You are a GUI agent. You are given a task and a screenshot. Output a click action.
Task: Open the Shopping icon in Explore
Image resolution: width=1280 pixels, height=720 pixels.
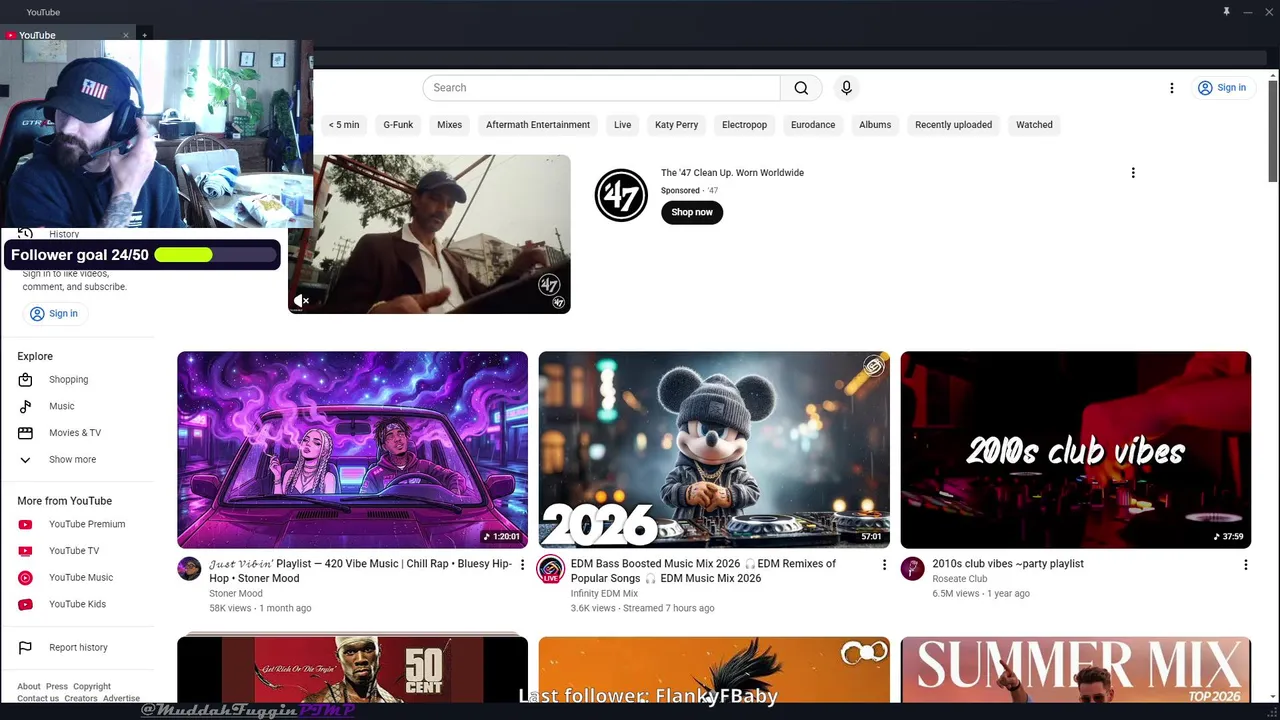26,380
